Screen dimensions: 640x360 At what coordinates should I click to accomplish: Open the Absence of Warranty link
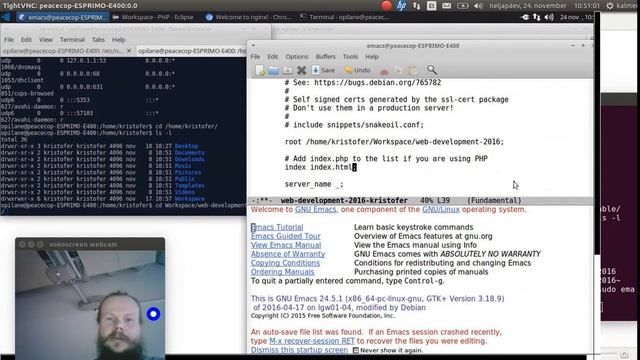click(288, 254)
